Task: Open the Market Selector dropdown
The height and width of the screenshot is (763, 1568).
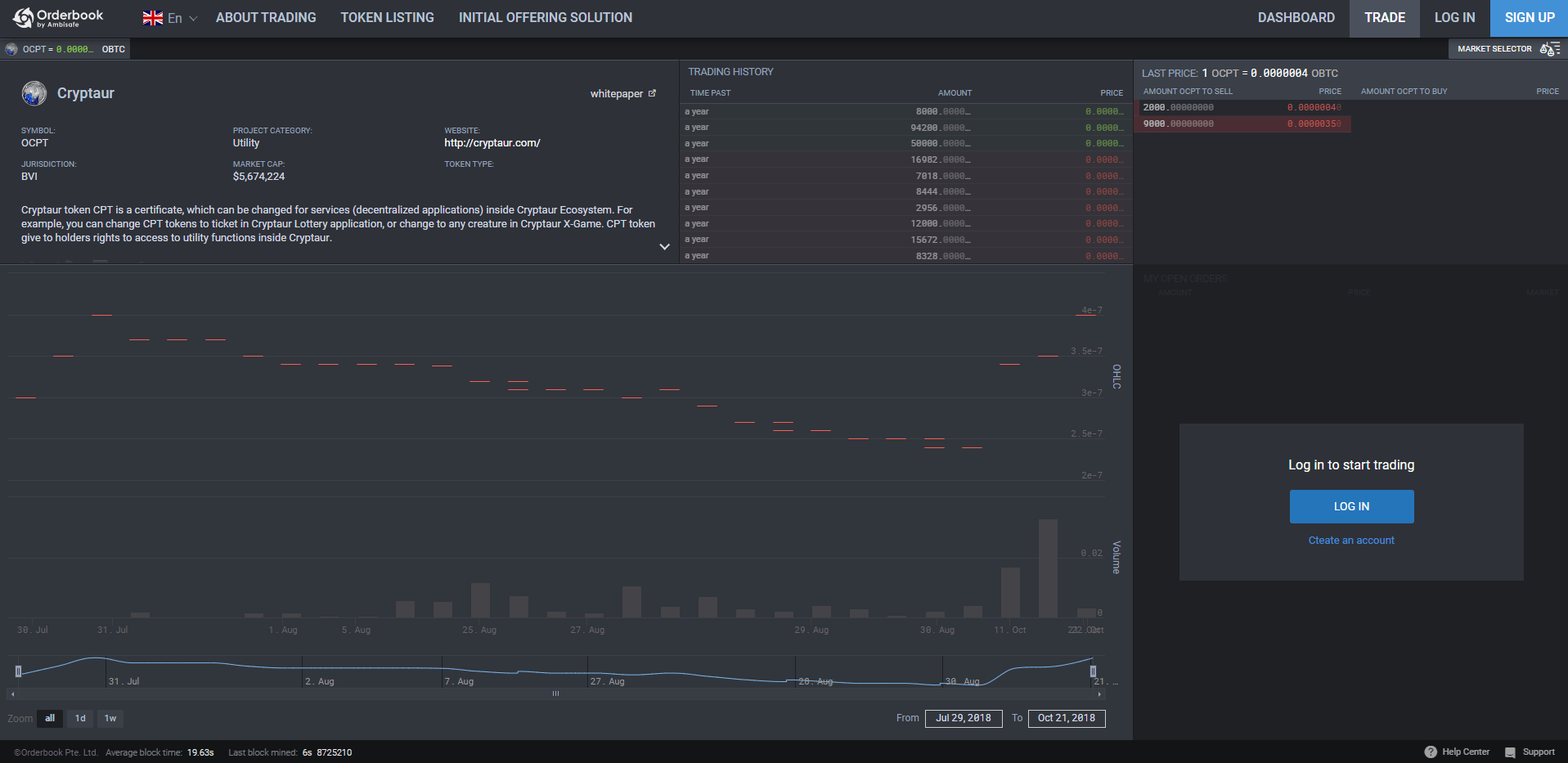Action: 1494,49
